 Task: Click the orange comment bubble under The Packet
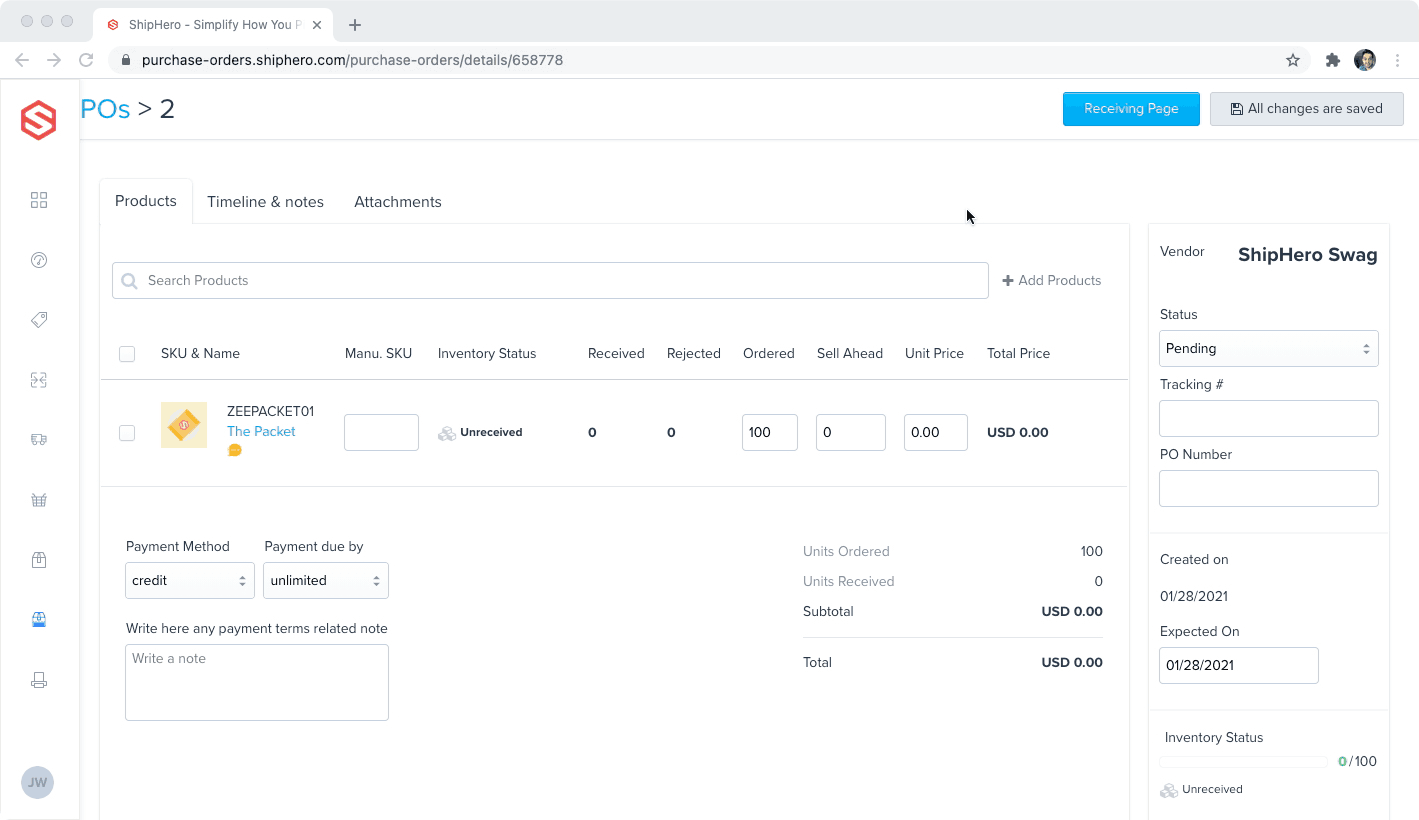235,450
